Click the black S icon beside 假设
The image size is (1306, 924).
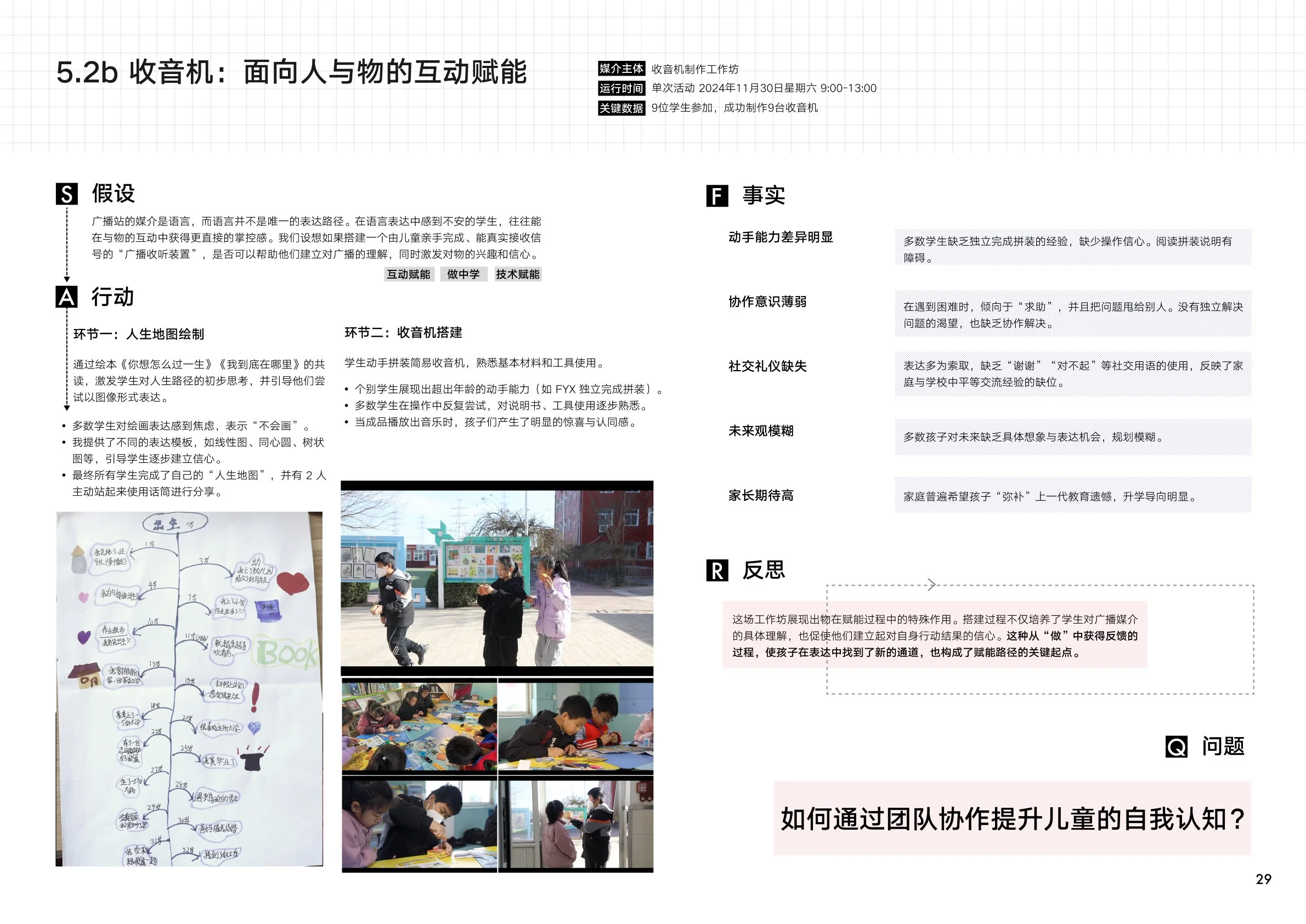(66, 194)
